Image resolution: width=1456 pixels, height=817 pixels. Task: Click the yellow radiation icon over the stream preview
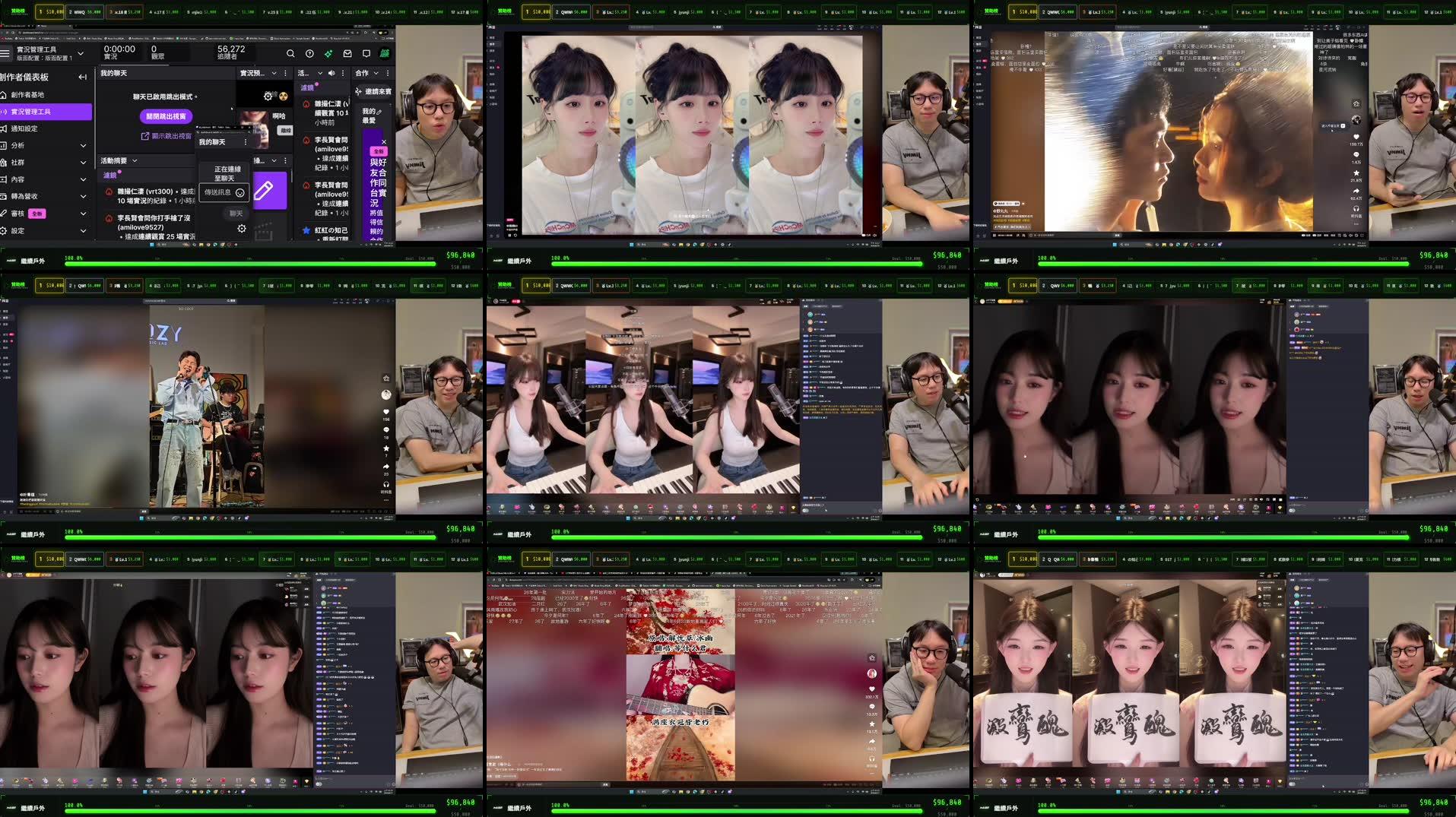[x=283, y=97]
